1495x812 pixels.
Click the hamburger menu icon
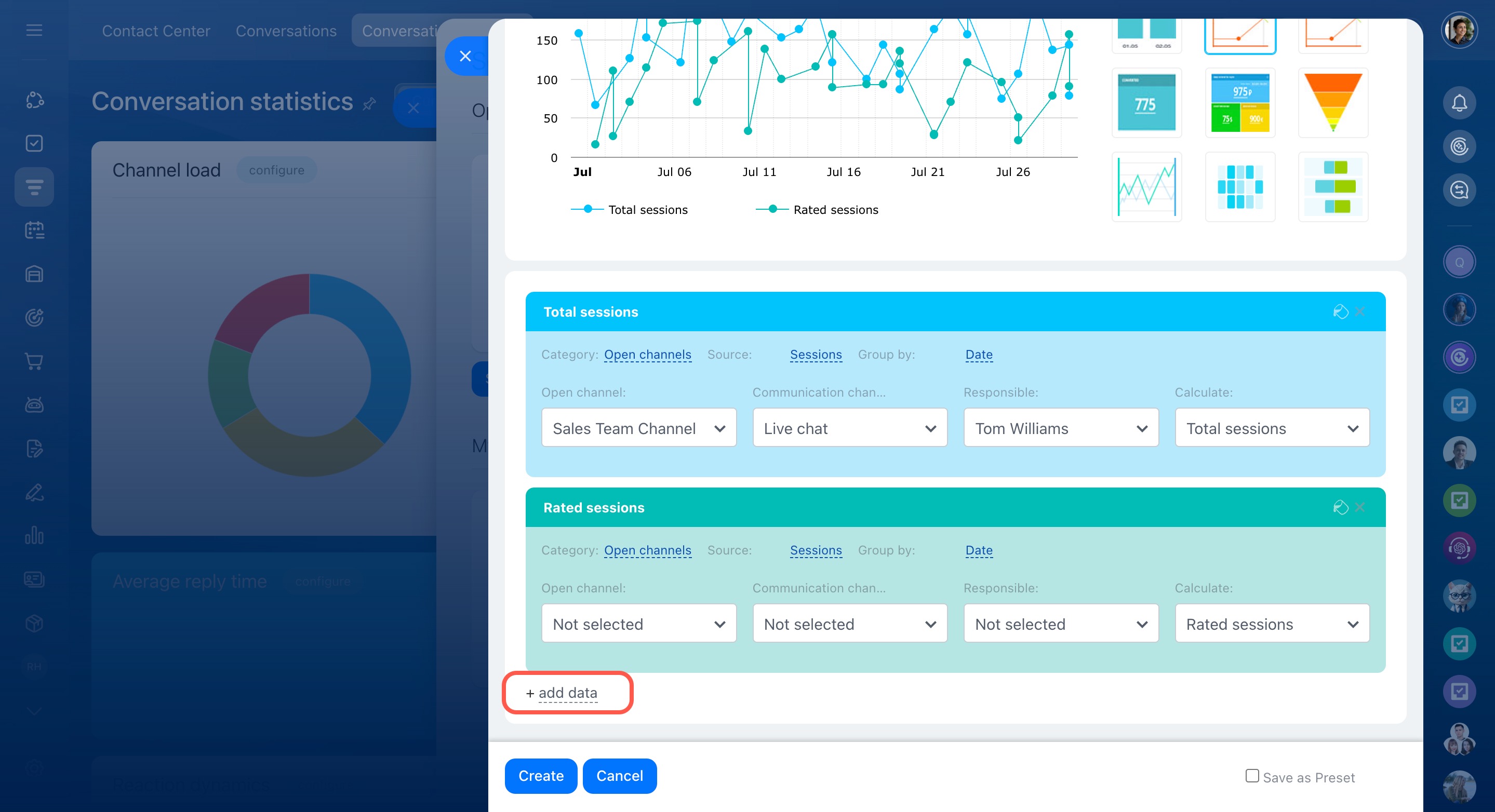34,30
